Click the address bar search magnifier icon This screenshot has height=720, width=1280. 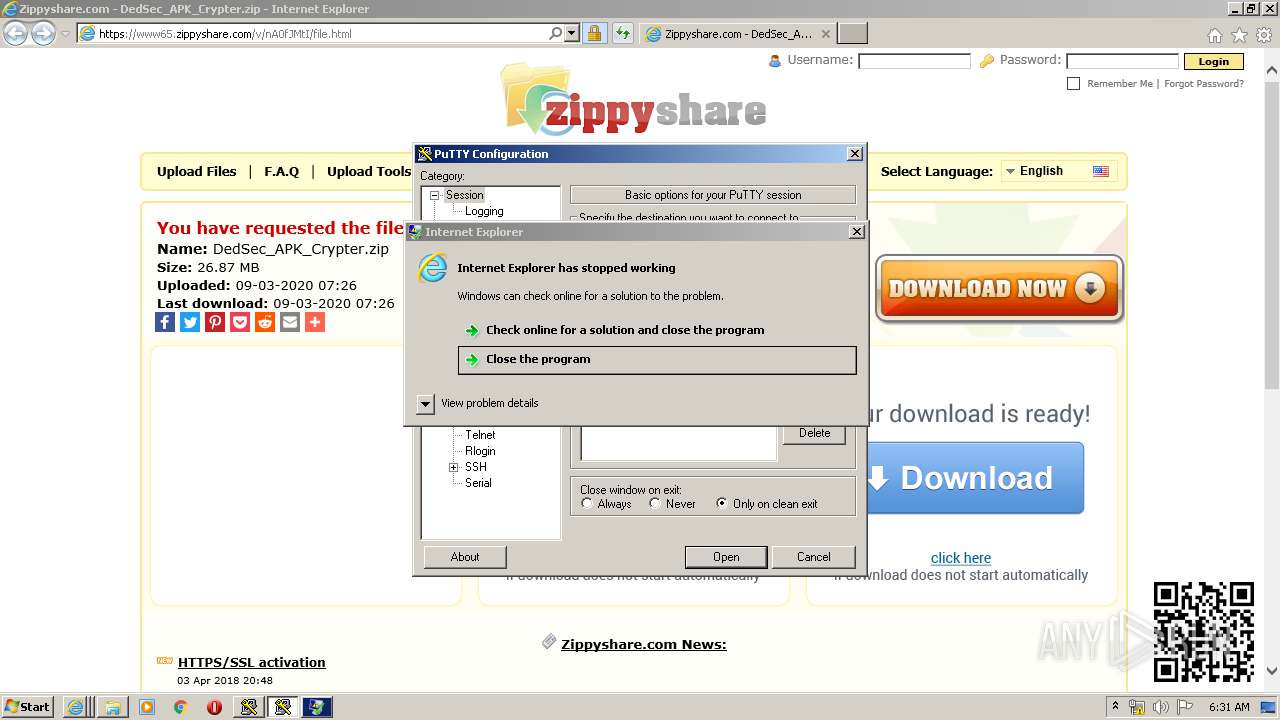tap(556, 33)
